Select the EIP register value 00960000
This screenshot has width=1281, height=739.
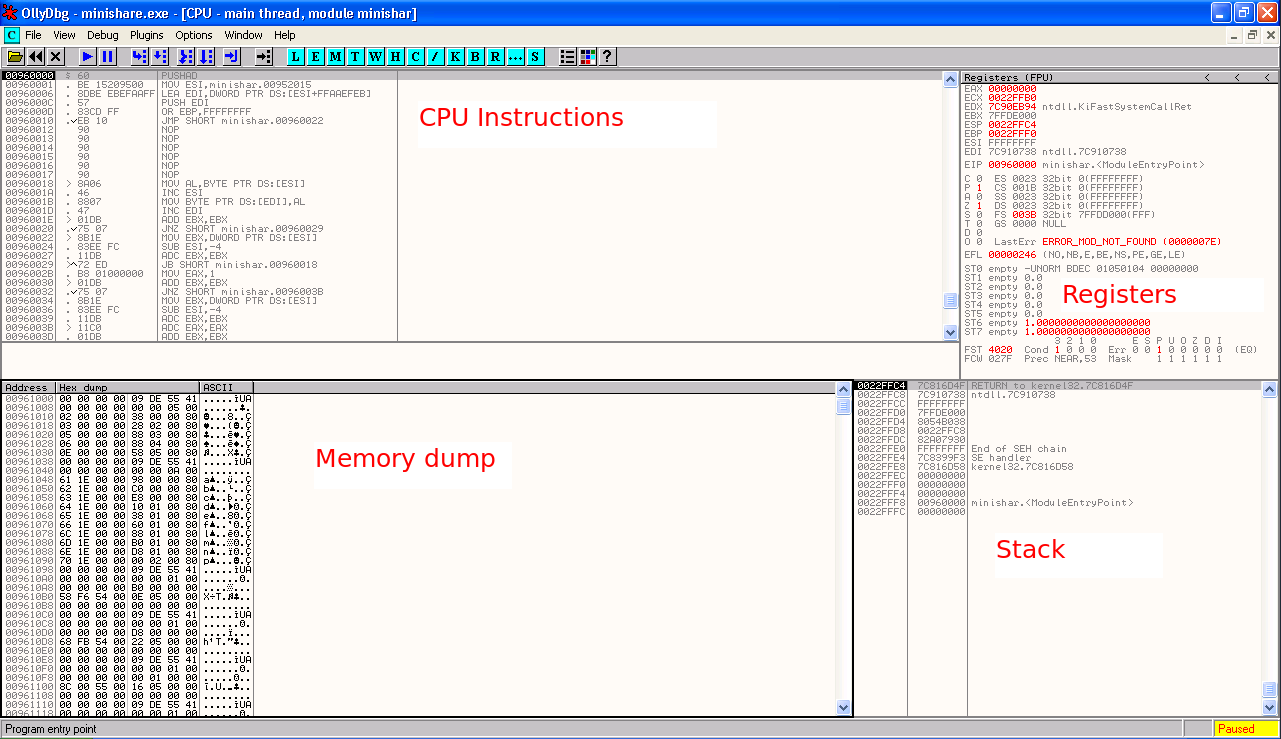click(x=1012, y=164)
